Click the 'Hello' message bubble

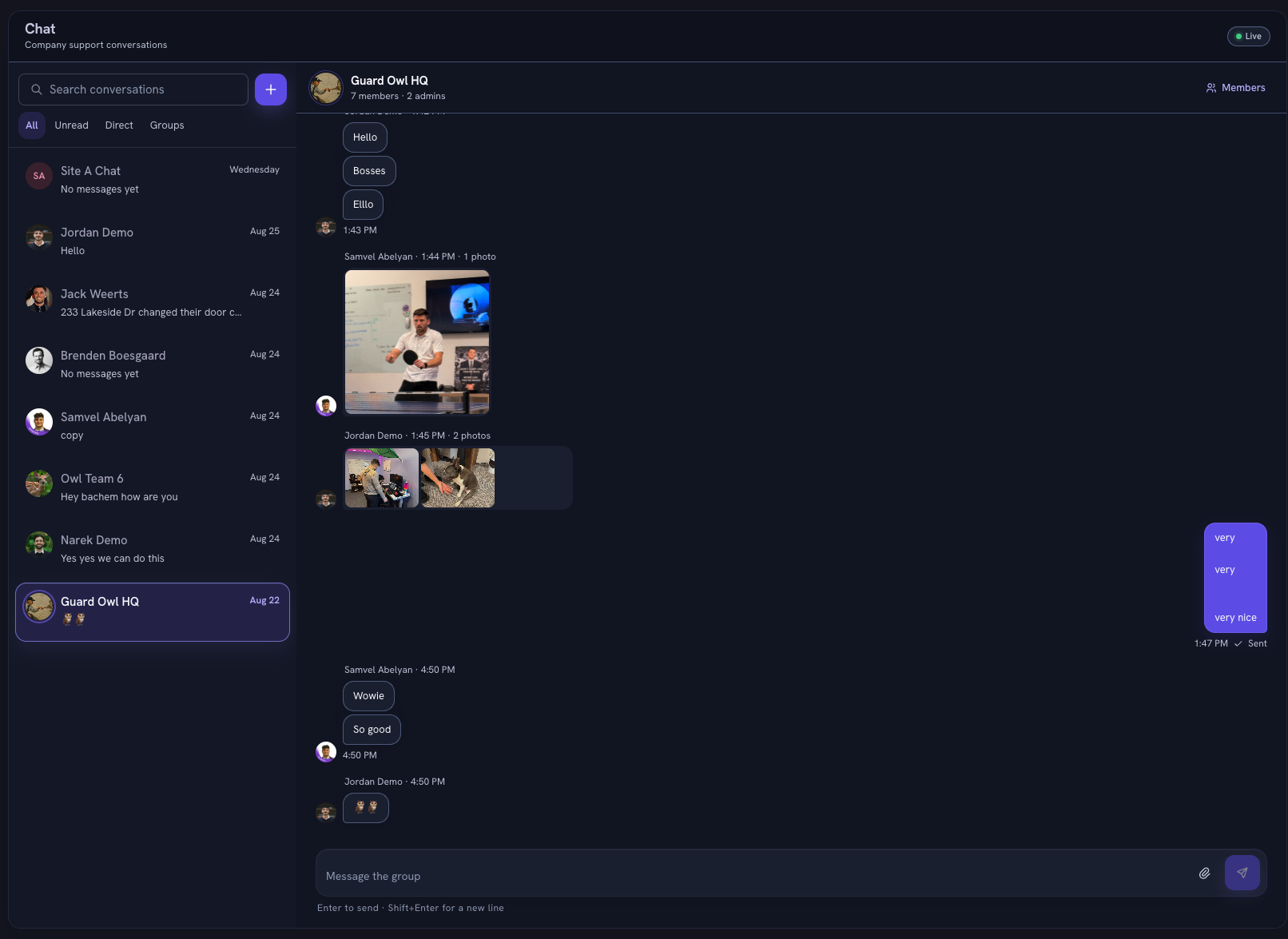(x=365, y=137)
